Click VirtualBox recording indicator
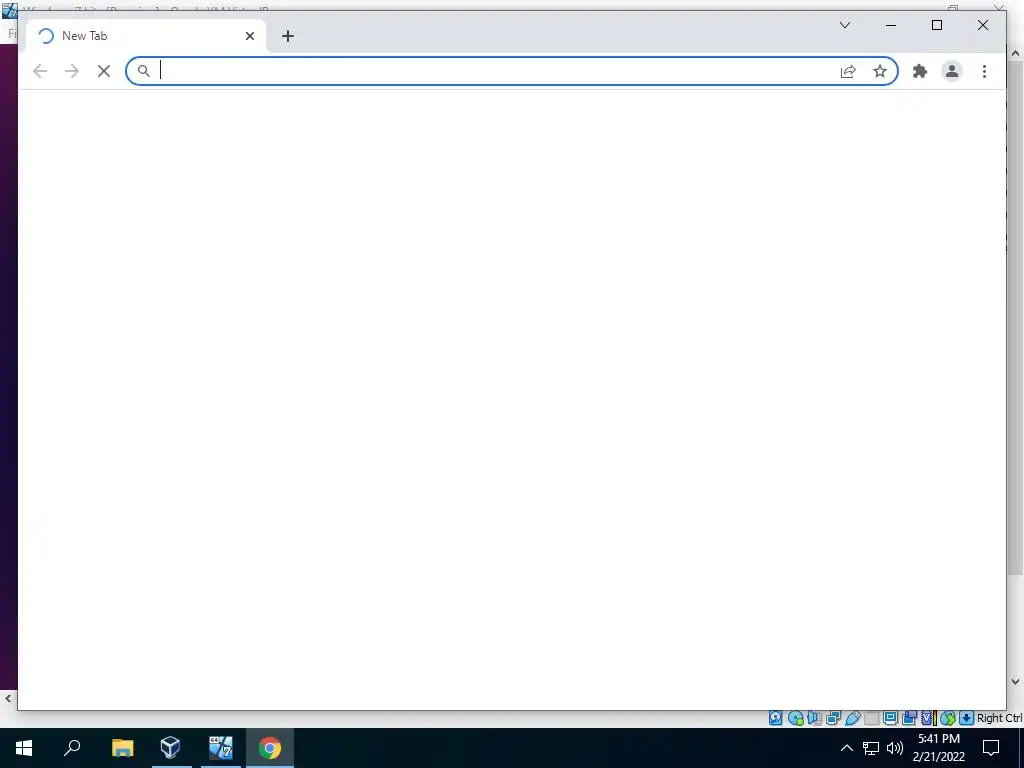Image resolution: width=1024 pixels, height=768 pixels. [909, 718]
